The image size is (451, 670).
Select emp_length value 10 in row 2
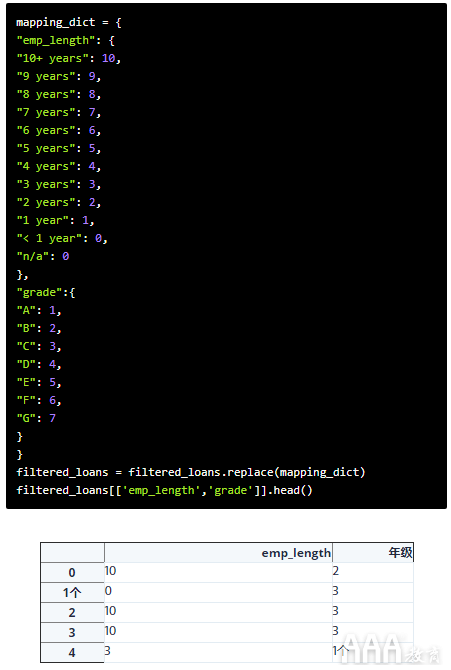[x=110, y=611]
